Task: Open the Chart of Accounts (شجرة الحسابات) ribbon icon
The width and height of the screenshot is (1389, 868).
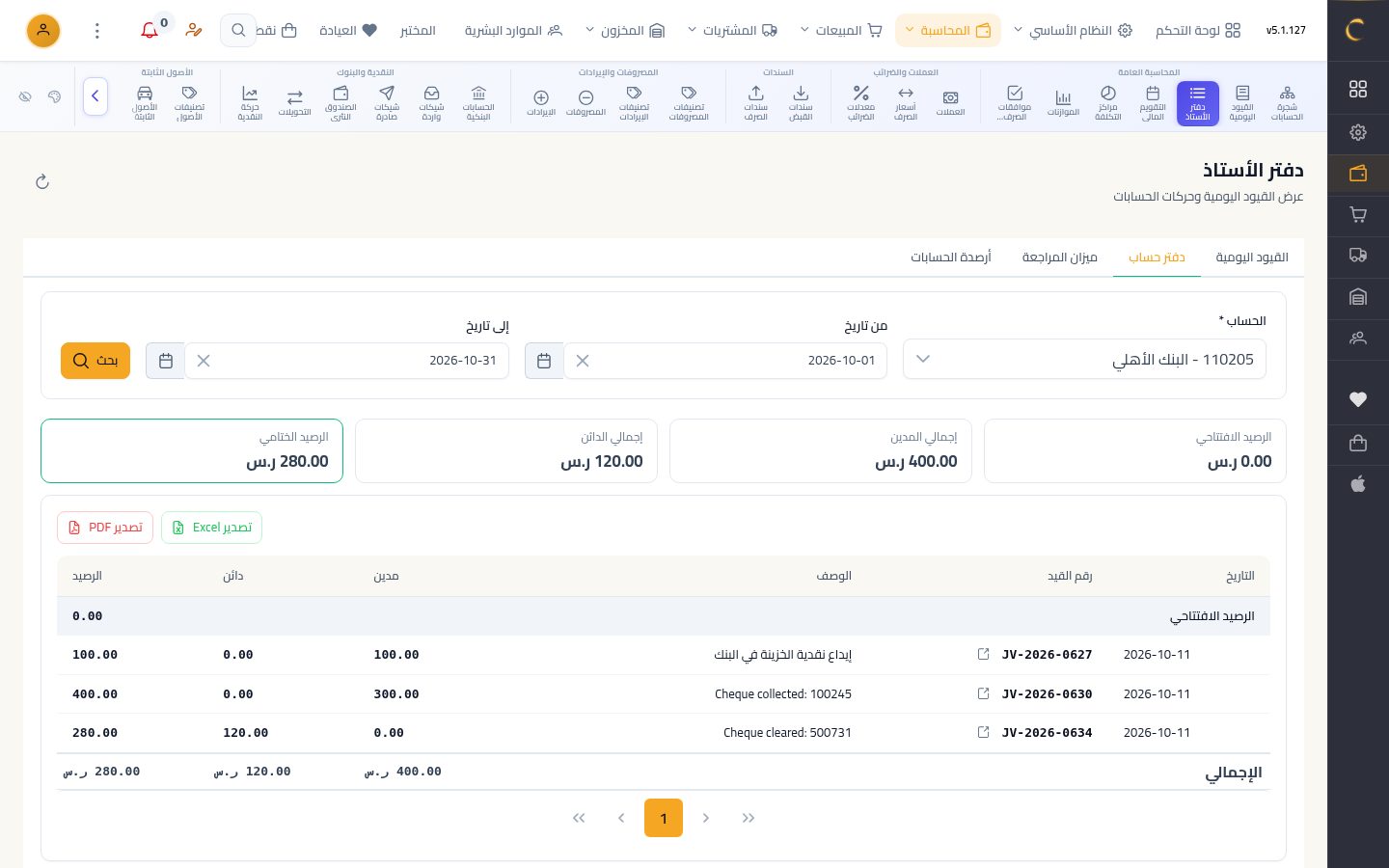Action: 1287,103
